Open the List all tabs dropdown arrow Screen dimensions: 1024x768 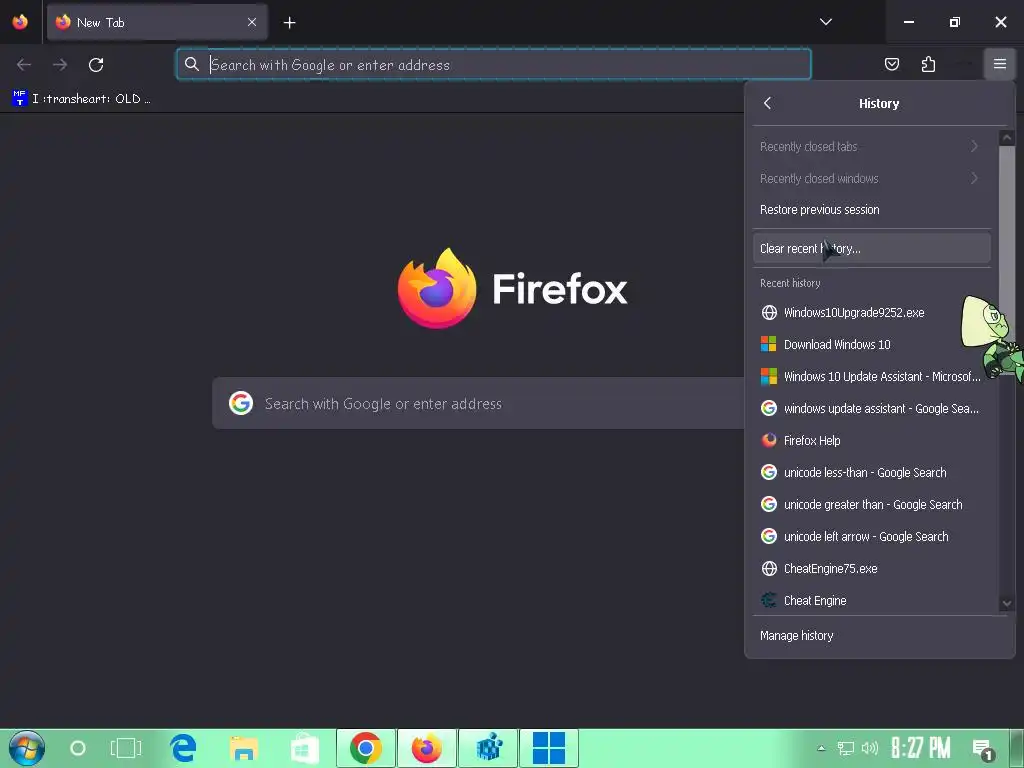click(x=825, y=22)
